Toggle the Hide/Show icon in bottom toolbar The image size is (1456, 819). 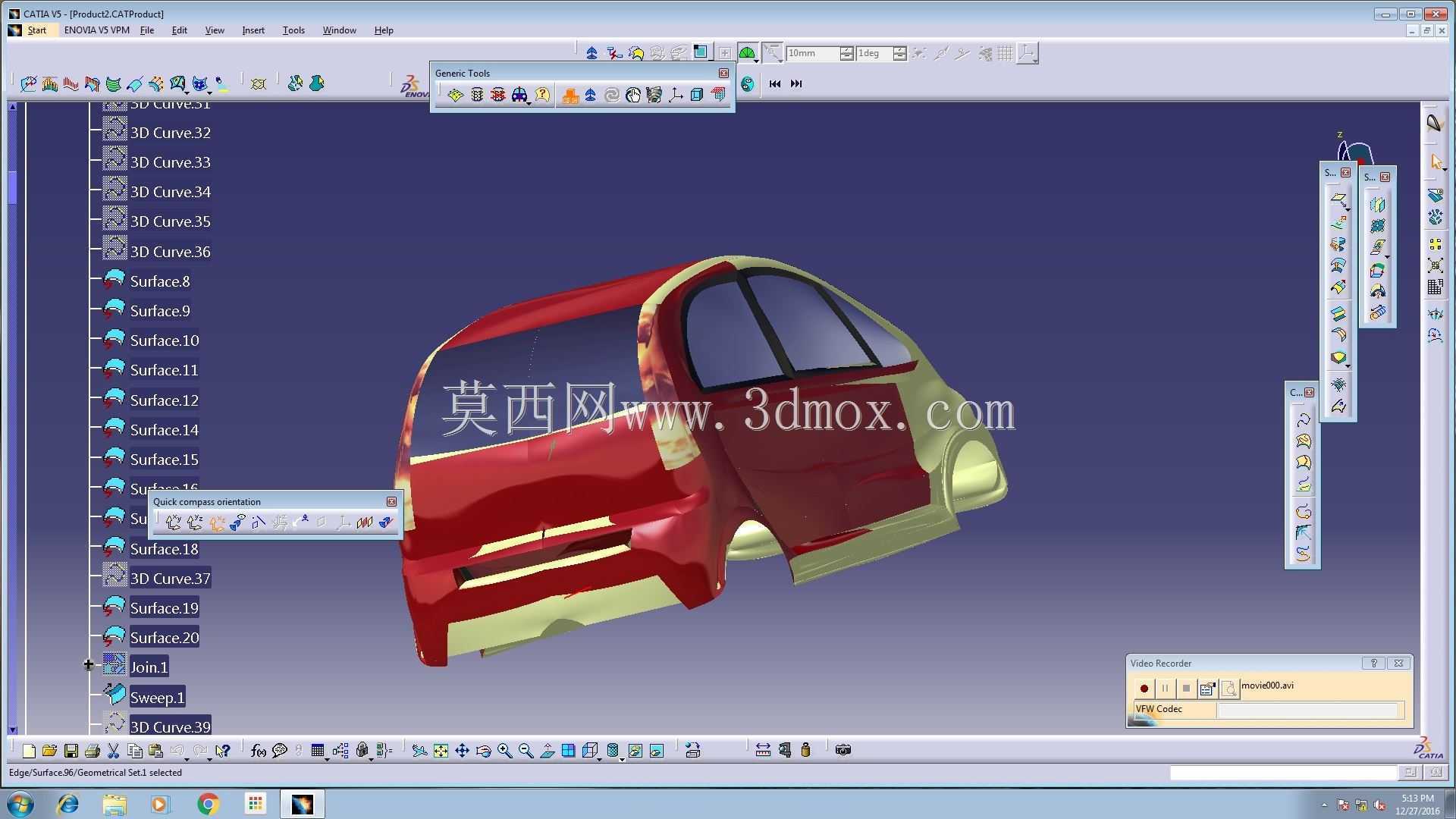[x=635, y=751]
